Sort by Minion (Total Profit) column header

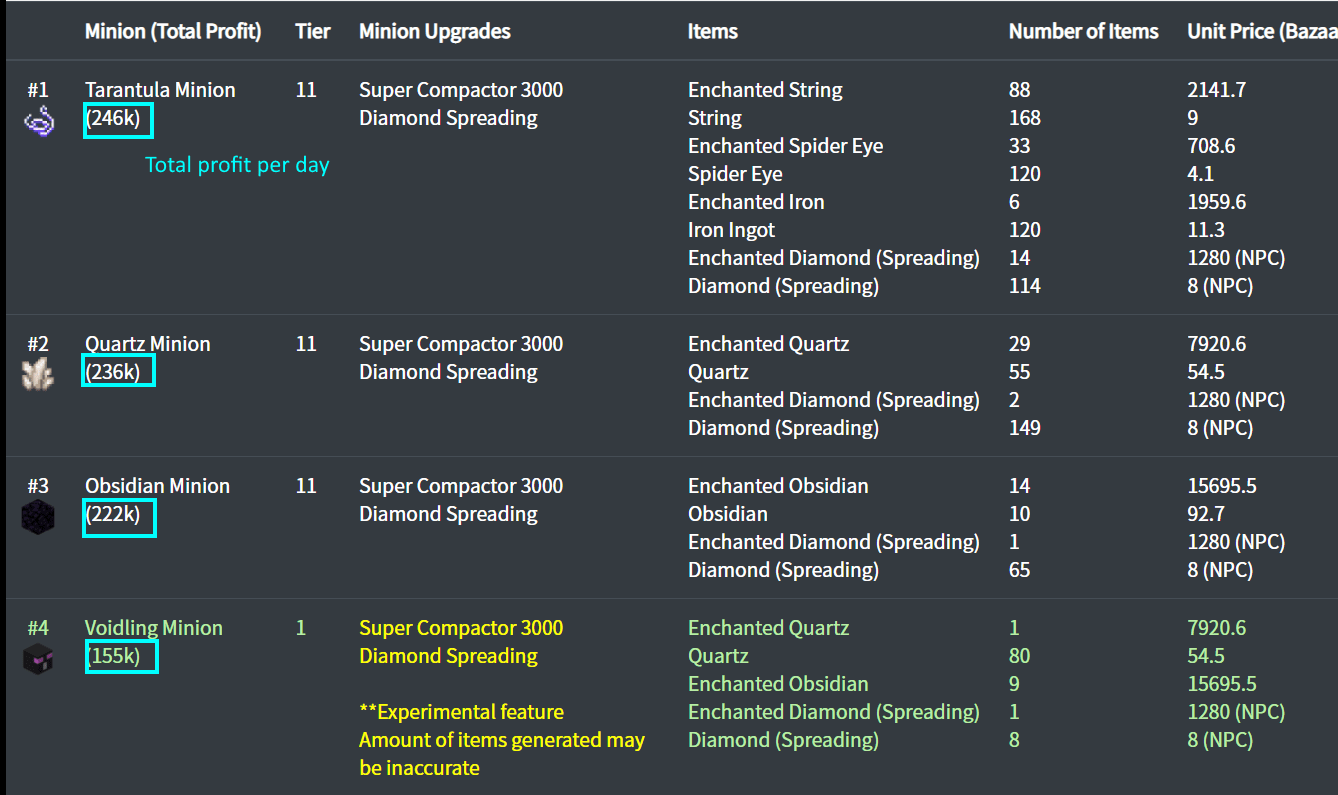(x=173, y=31)
